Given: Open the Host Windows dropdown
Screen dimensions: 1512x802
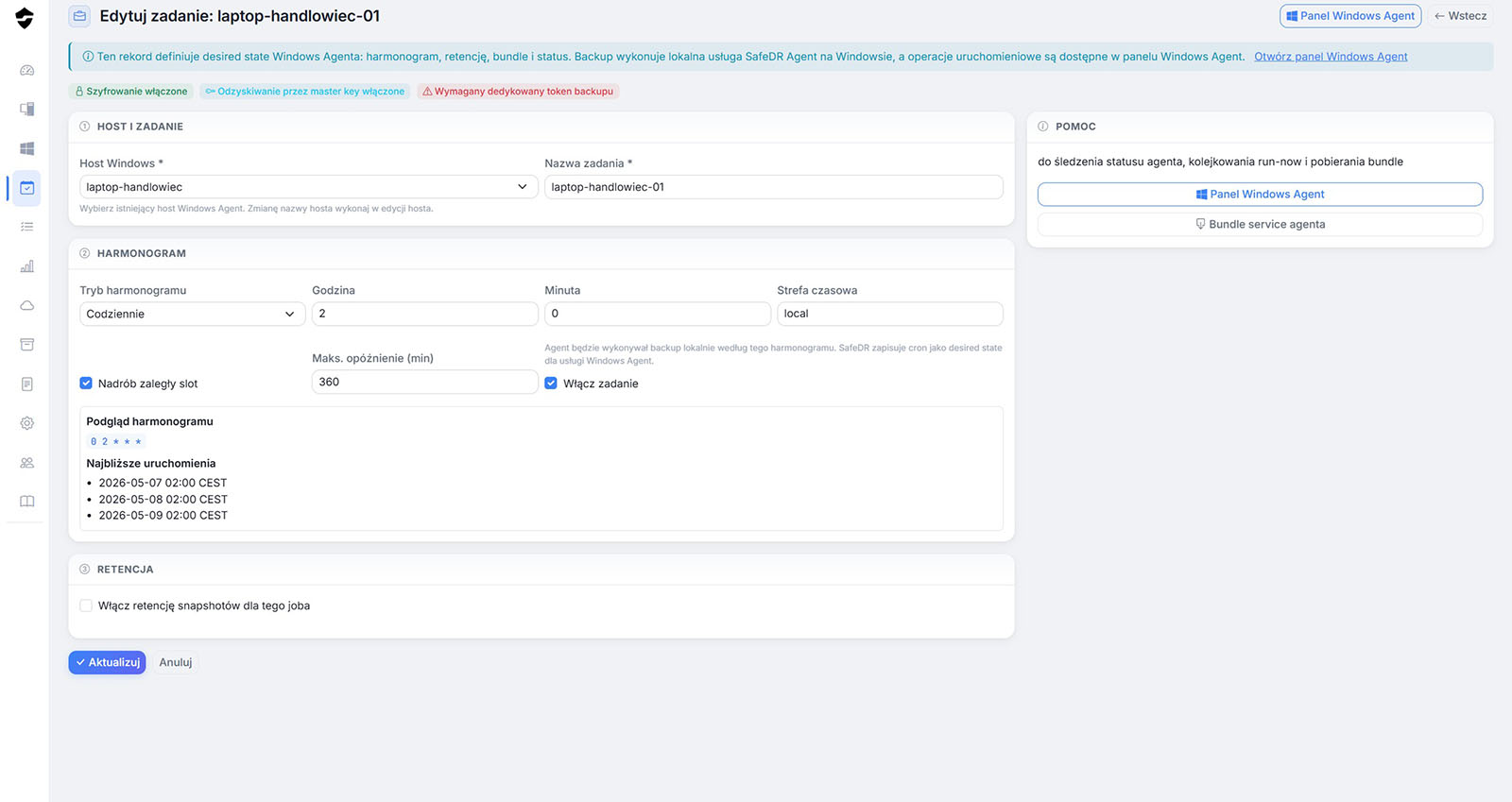Looking at the screenshot, I should (x=309, y=187).
